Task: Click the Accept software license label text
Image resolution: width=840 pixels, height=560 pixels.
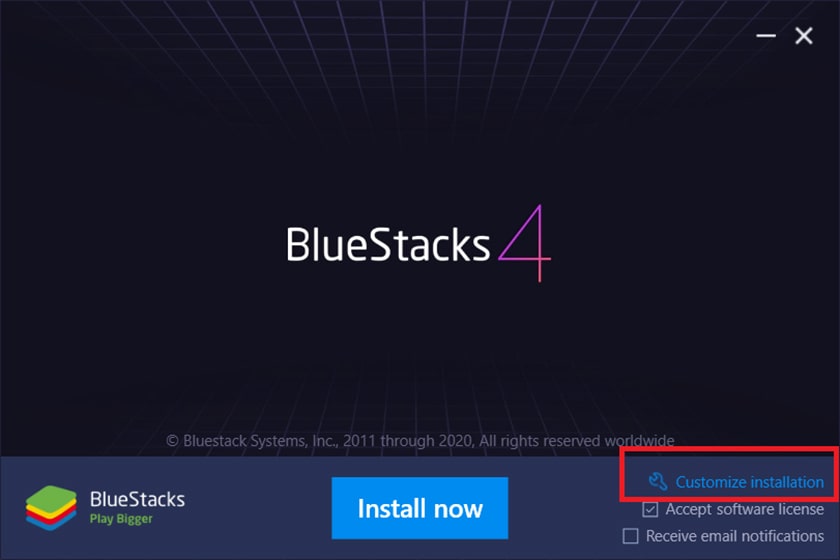Action: pos(745,509)
